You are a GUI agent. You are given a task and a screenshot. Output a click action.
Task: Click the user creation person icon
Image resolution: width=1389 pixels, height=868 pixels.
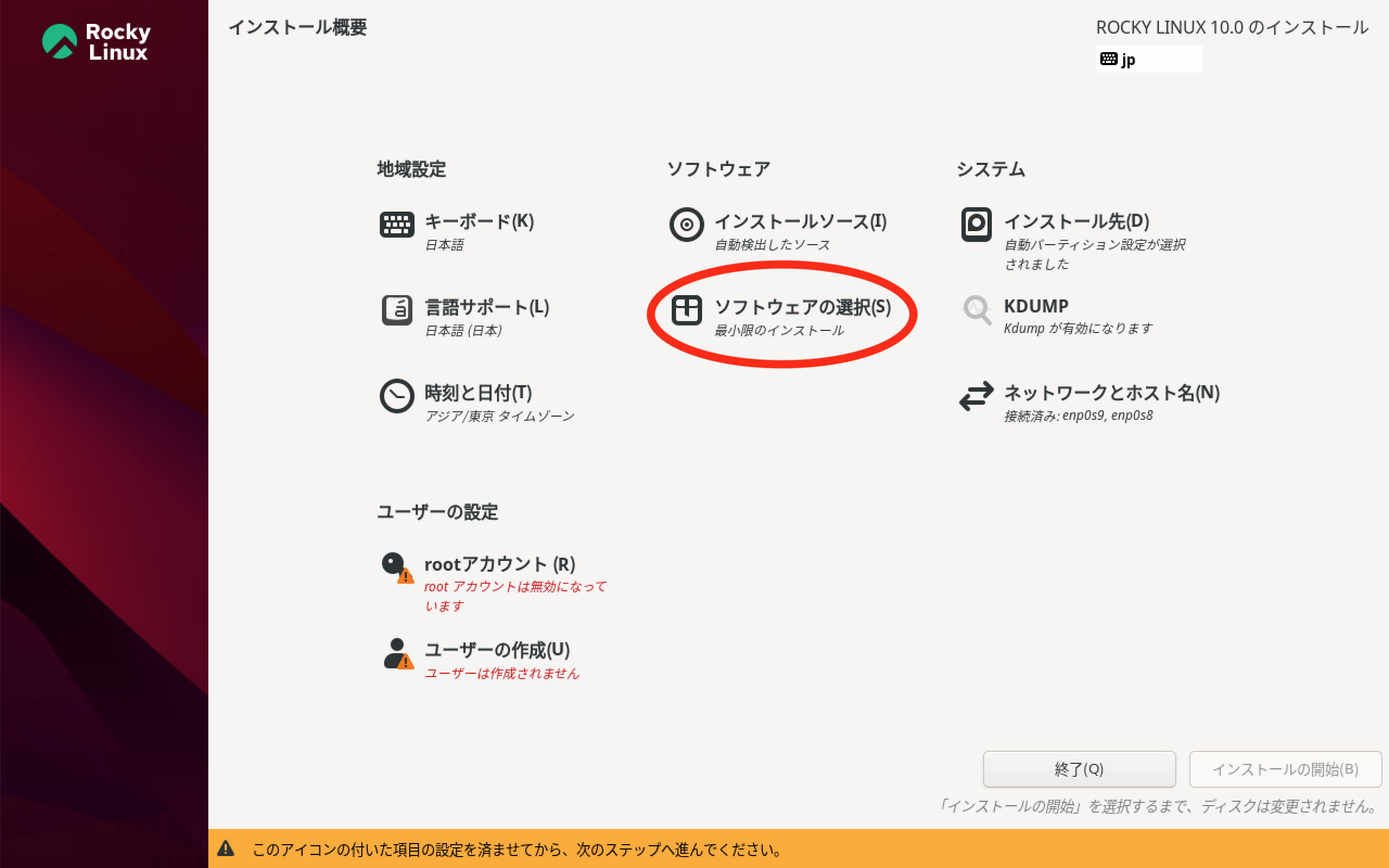tap(398, 653)
